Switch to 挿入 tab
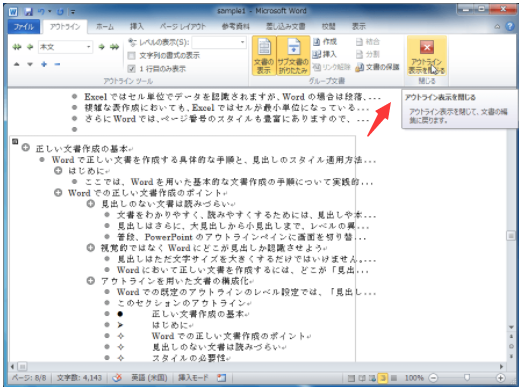The image size is (519, 387). (x=137, y=27)
